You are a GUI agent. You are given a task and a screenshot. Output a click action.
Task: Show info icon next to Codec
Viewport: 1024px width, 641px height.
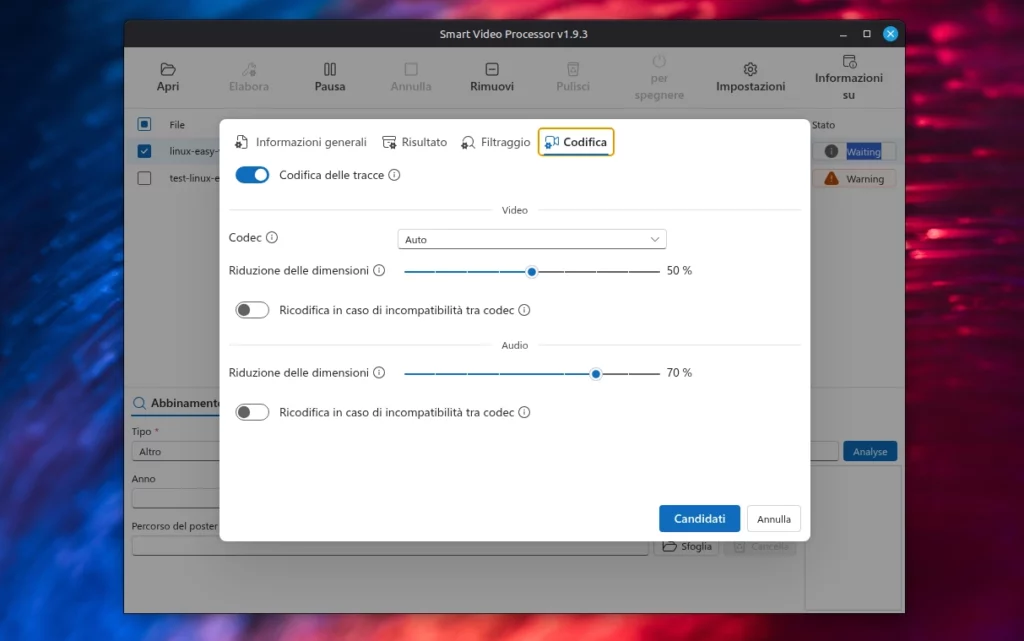[x=272, y=238]
